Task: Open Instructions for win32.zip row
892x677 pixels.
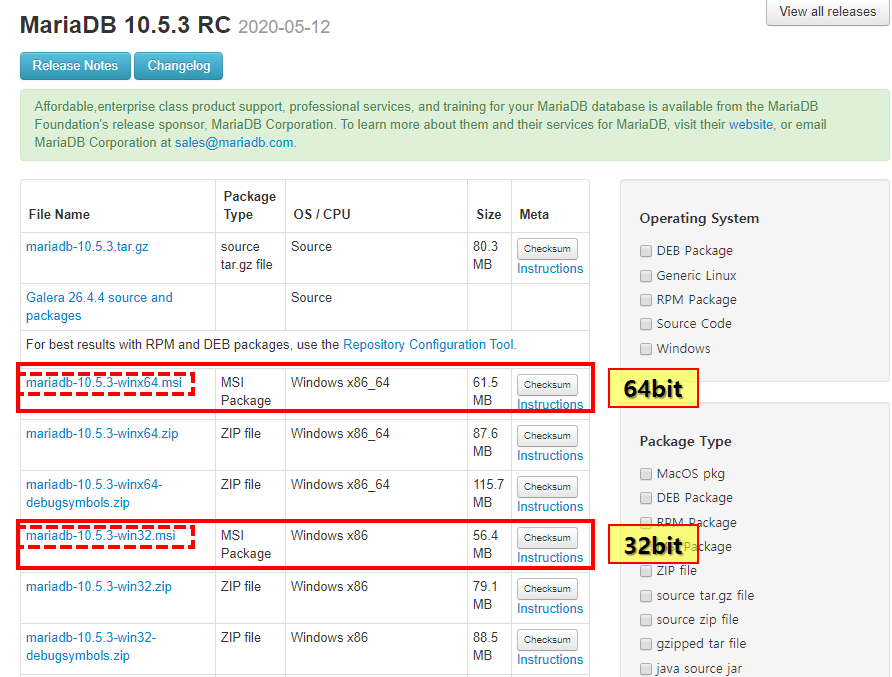Action: [x=550, y=609]
